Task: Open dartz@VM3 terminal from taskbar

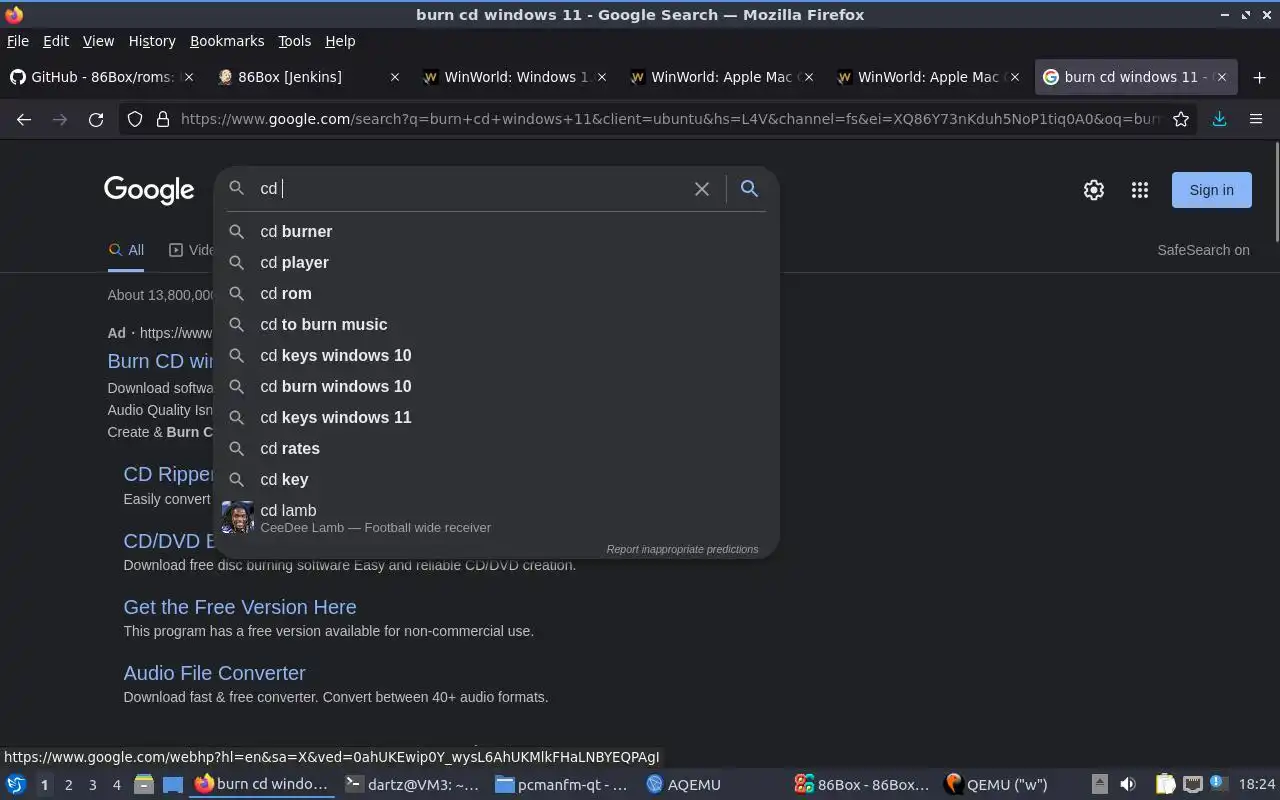Action: tap(412, 784)
